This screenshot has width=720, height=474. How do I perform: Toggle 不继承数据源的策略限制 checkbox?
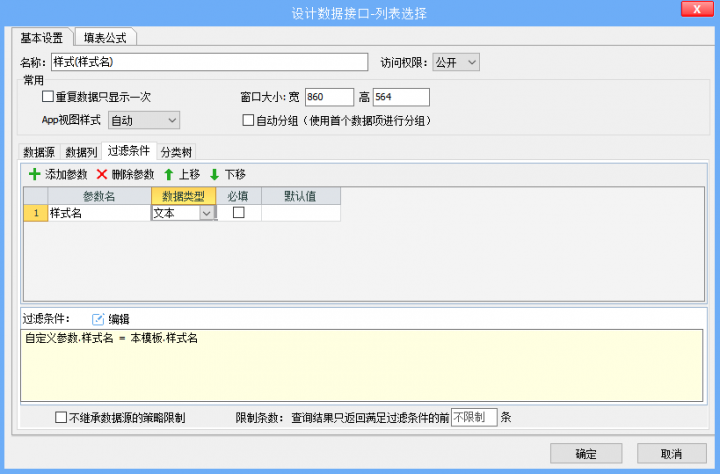tap(61, 418)
